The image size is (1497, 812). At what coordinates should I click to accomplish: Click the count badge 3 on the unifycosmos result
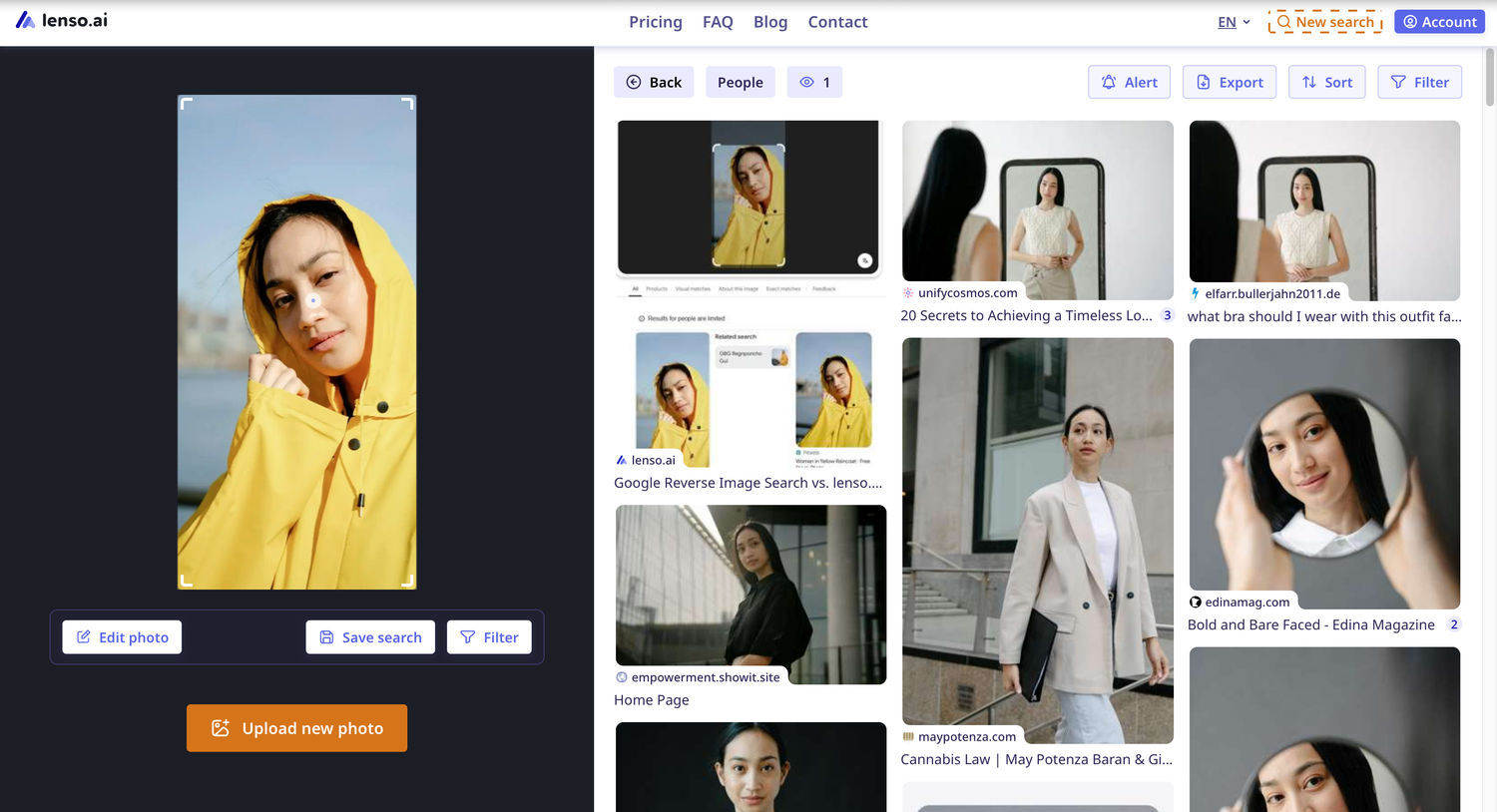1167,315
